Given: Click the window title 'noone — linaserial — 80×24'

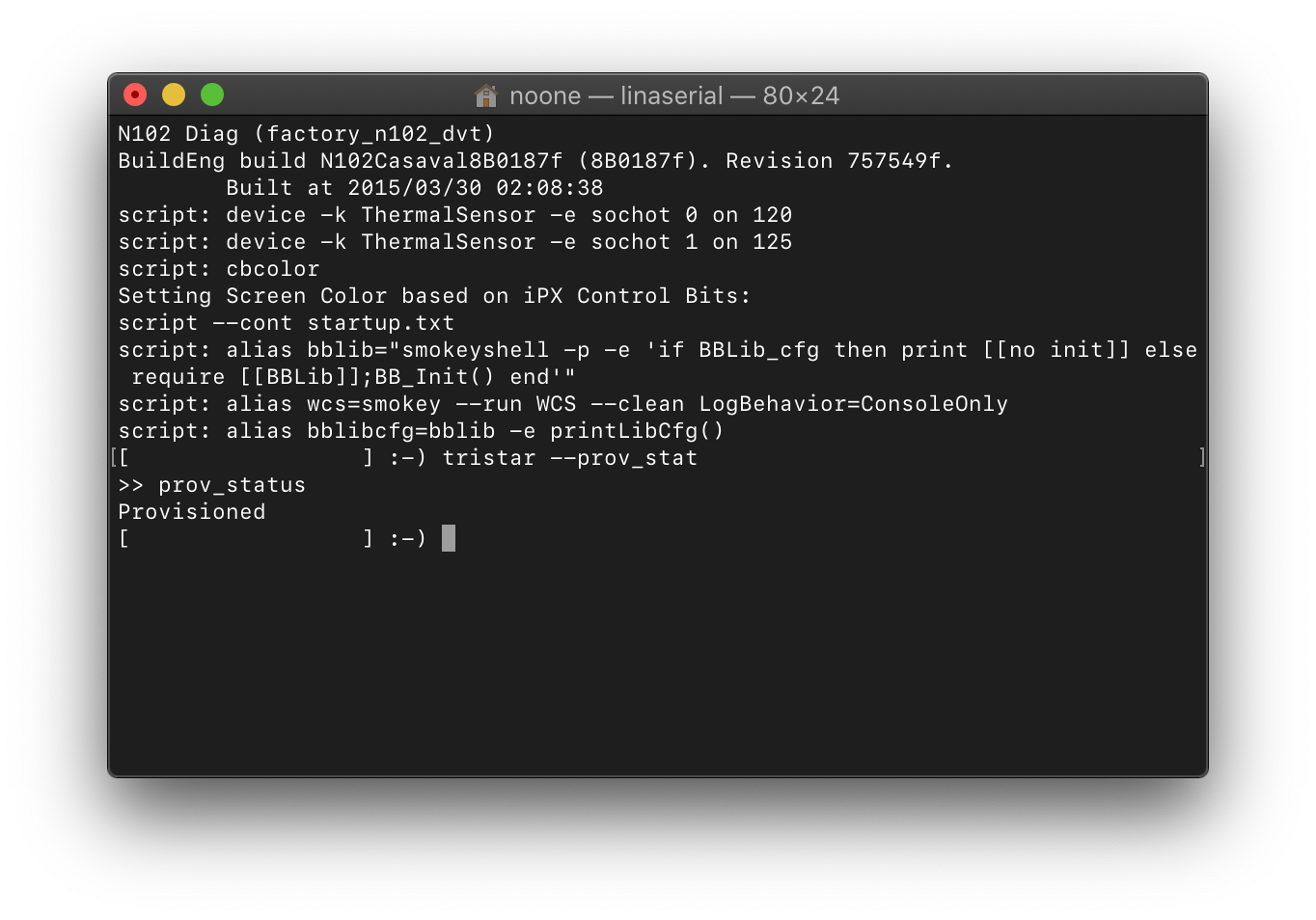Looking at the screenshot, I should tap(674, 95).
